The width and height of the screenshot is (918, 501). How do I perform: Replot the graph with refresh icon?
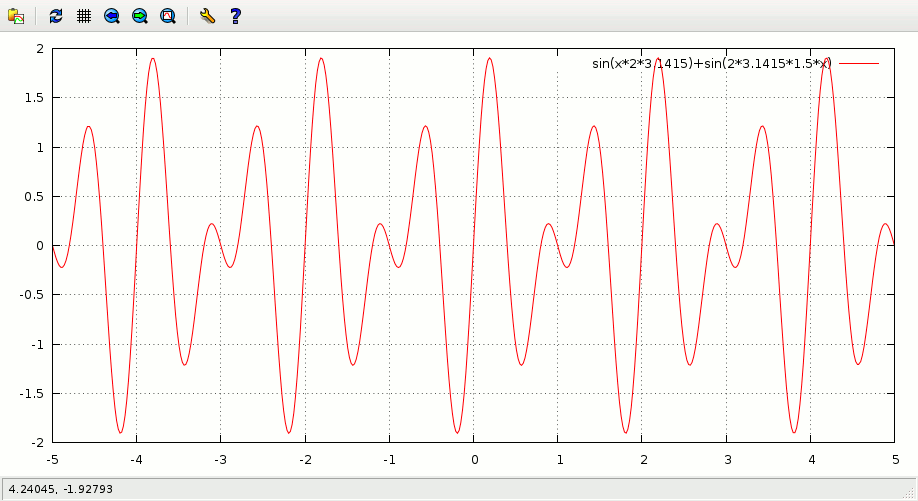pyautogui.click(x=56, y=16)
